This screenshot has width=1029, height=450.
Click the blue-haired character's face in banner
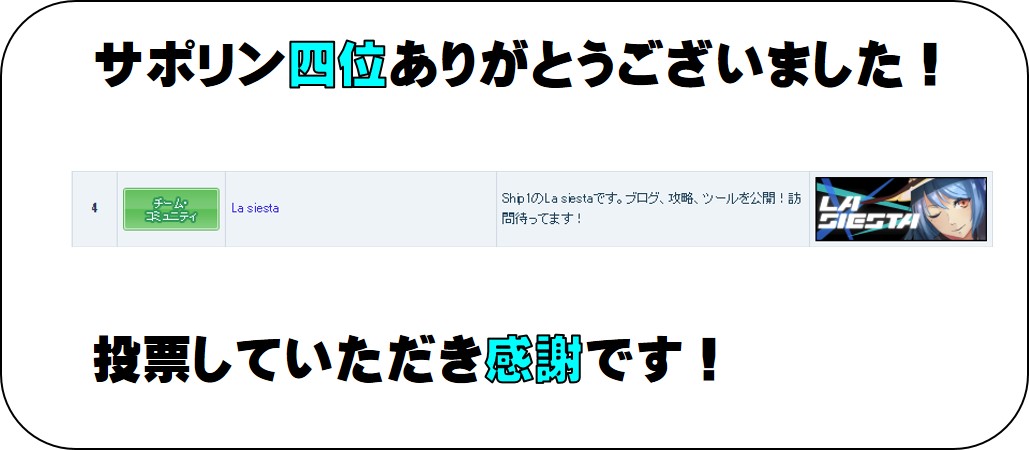click(x=945, y=211)
